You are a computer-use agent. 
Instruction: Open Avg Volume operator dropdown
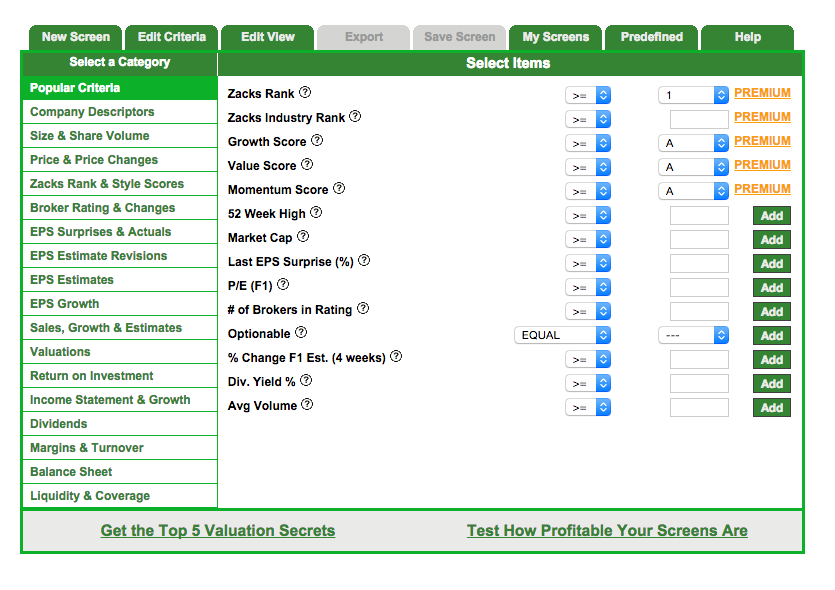(x=588, y=407)
